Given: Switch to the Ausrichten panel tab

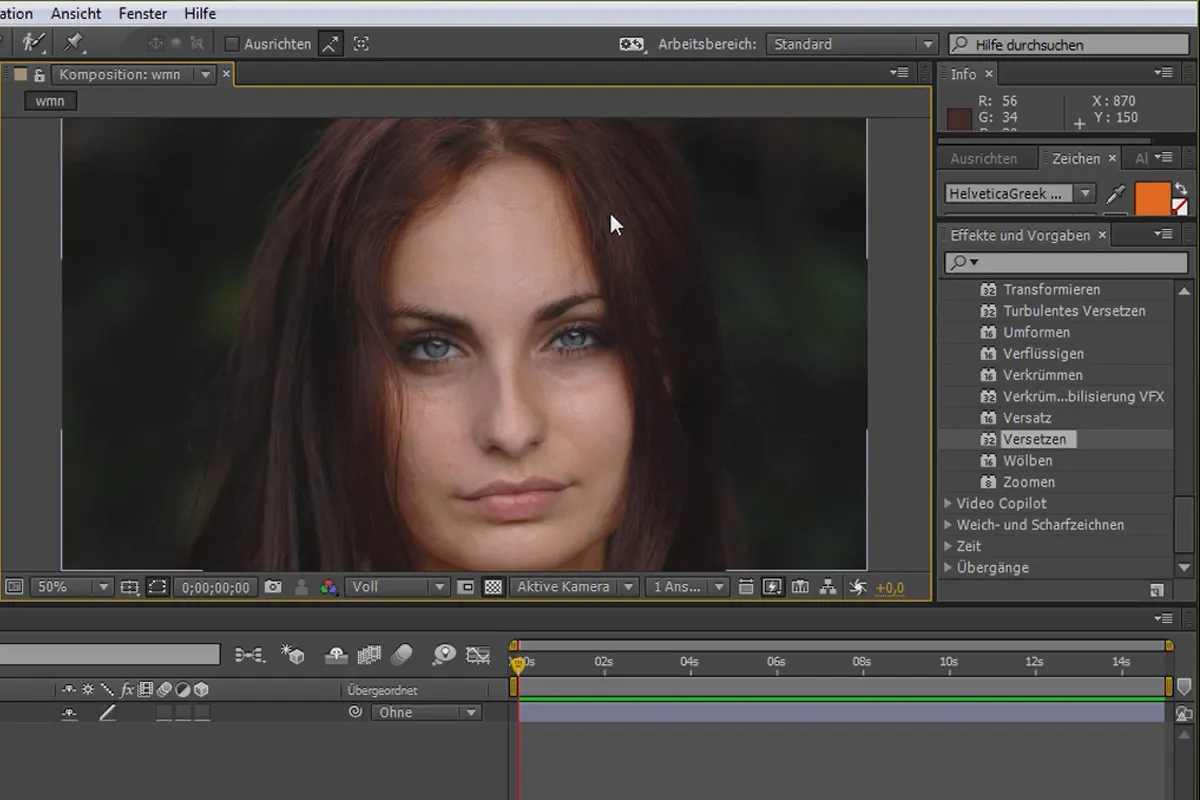Looking at the screenshot, I should [984, 158].
